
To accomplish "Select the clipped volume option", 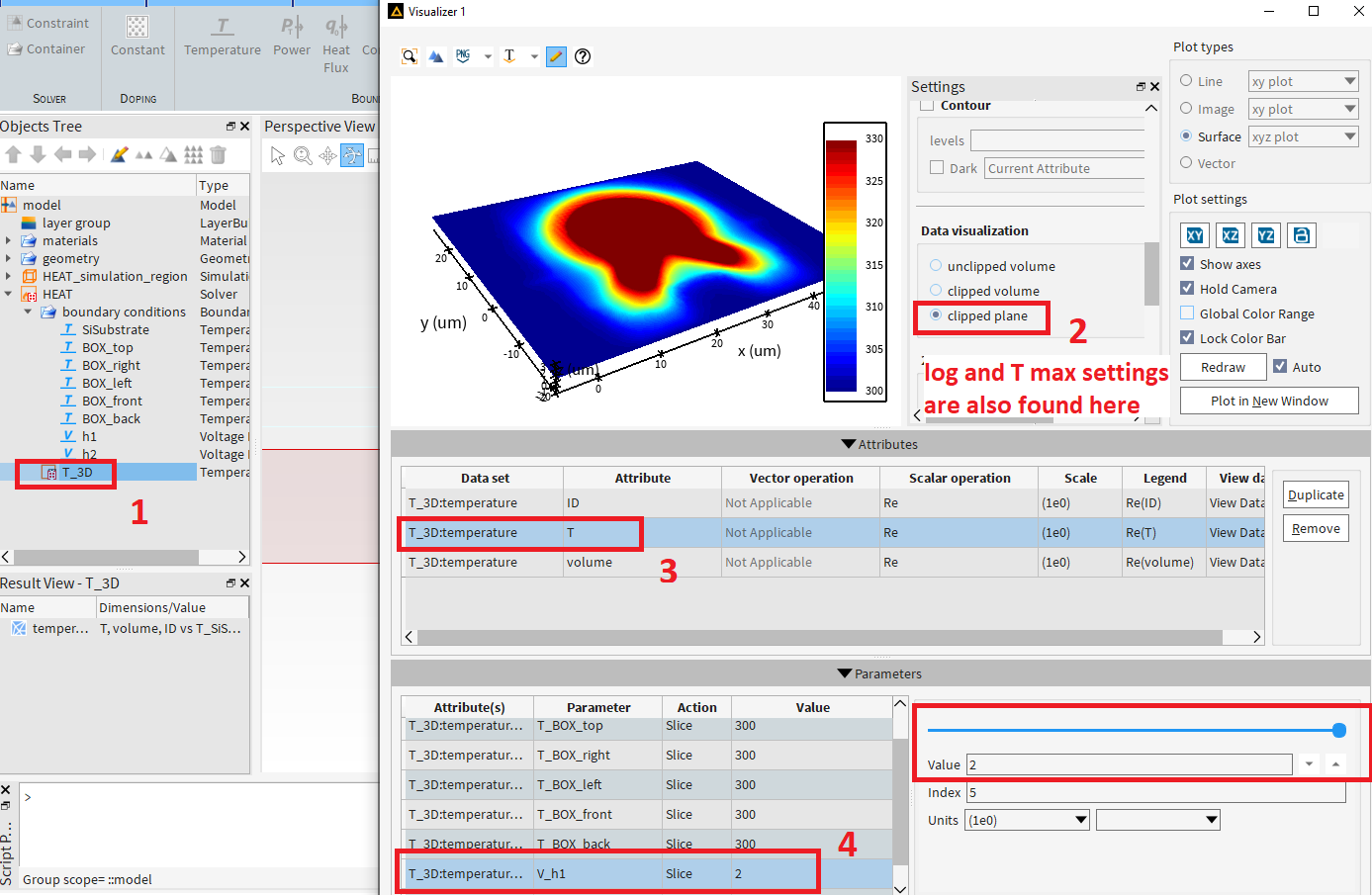I will (x=936, y=290).
